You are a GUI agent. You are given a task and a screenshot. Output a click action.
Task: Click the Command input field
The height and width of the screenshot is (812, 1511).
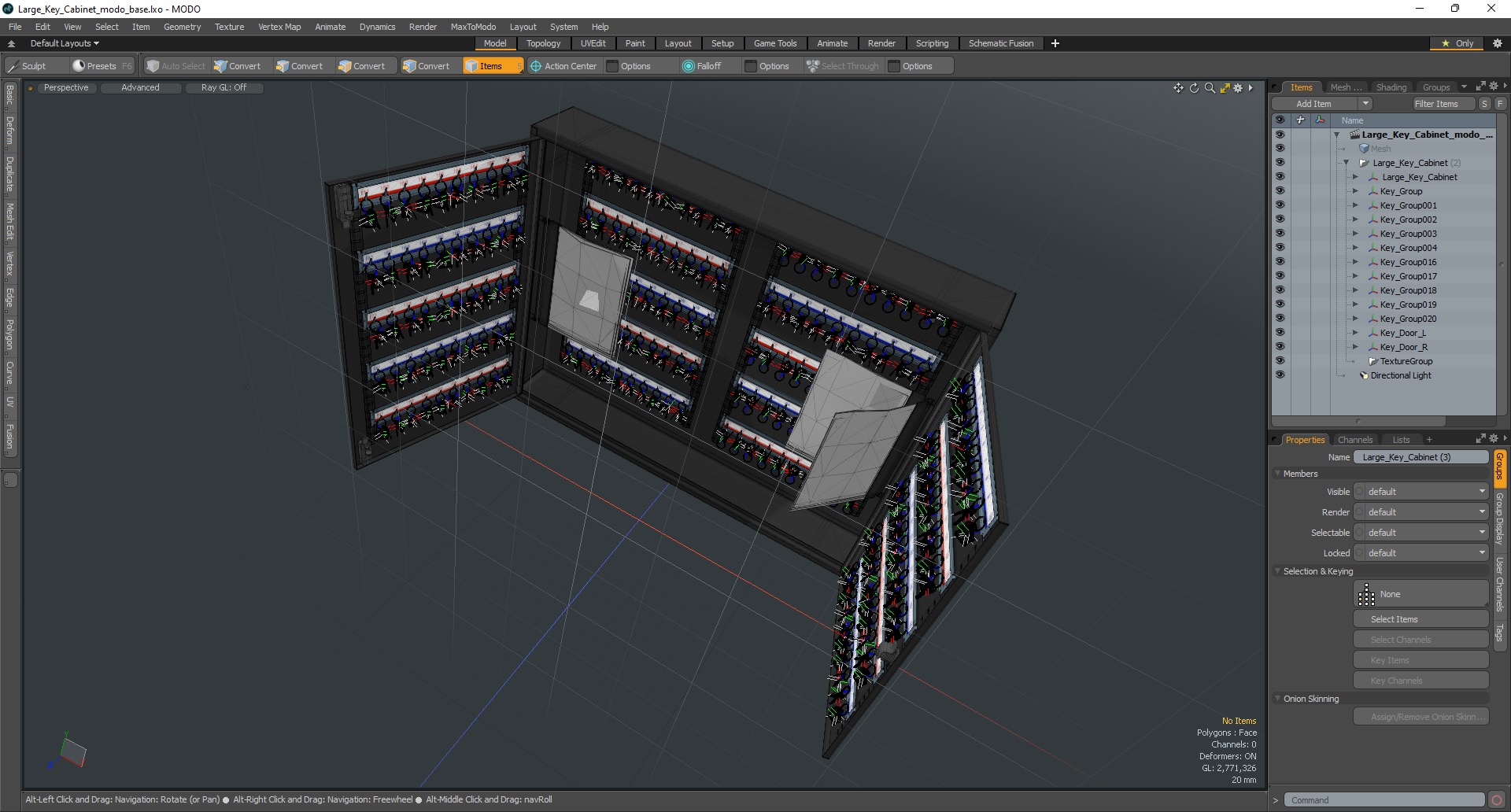[1384, 800]
